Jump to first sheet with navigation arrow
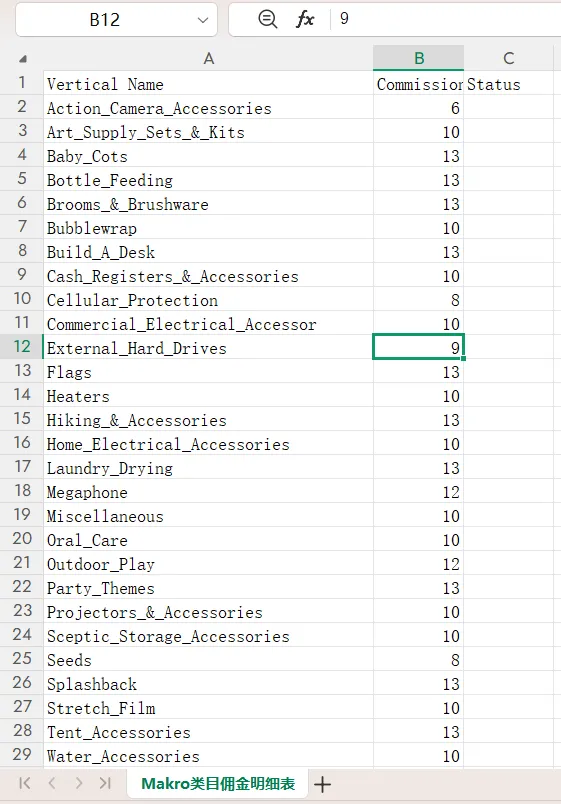This screenshot has height=804, width=561. pyautogui.click(x=24, y=783)
